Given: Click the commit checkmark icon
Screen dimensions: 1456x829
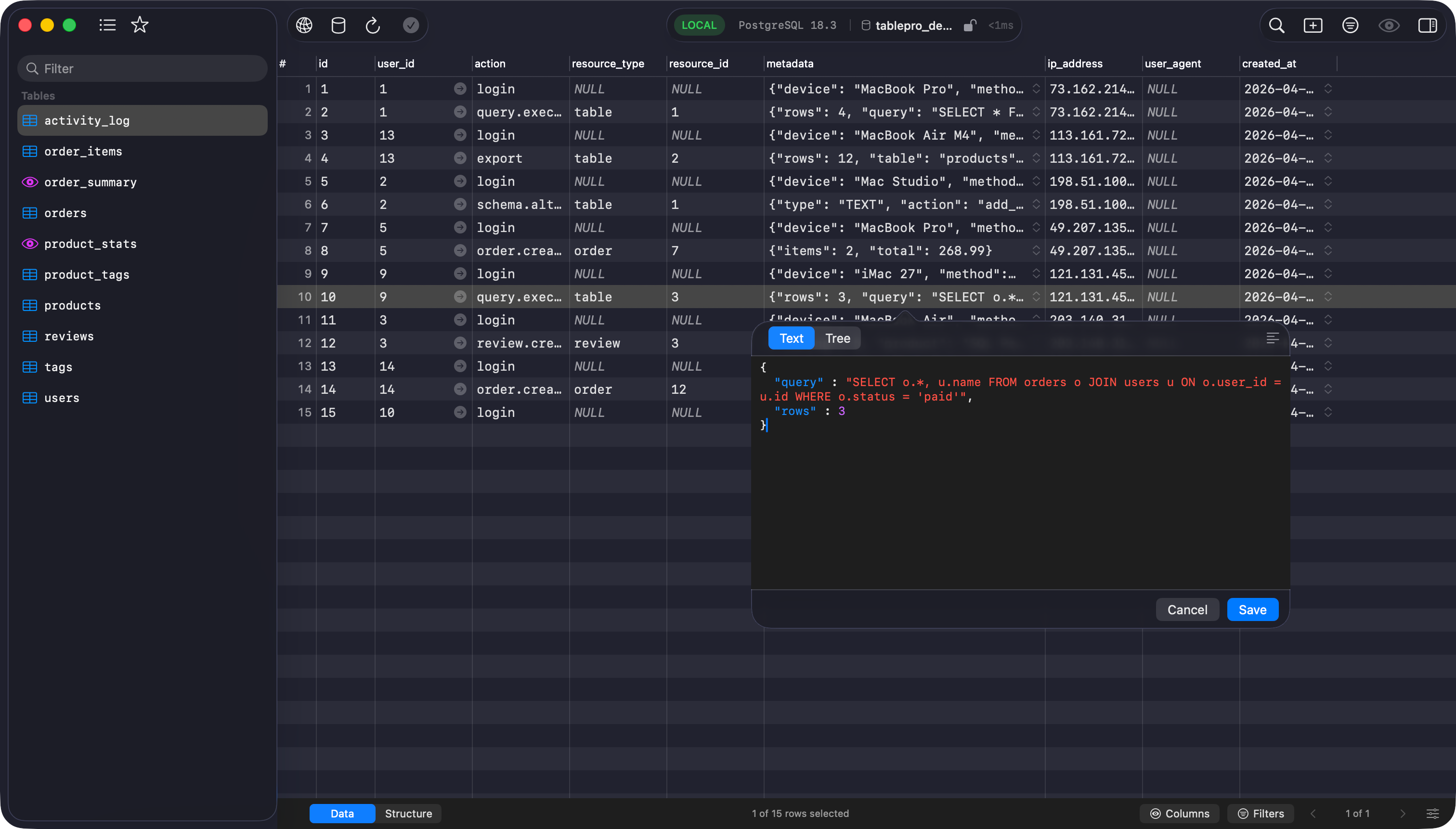Looking at the screenshot, I should pyautogui.click(x=411, y=25).
